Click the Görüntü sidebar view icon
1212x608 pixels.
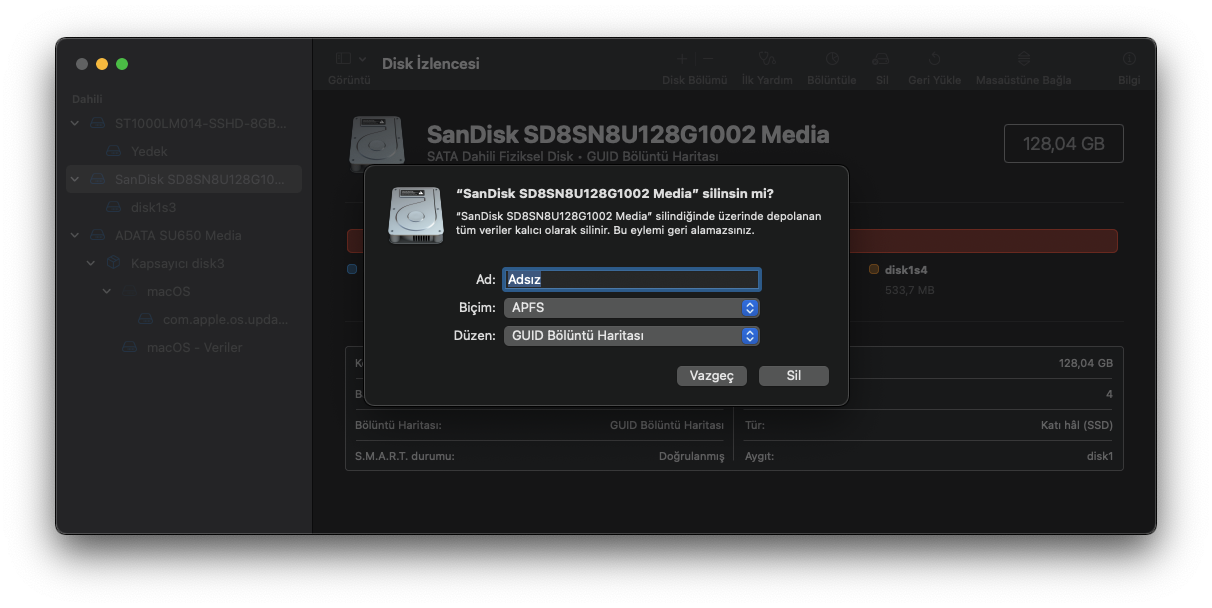coord(343,60)
